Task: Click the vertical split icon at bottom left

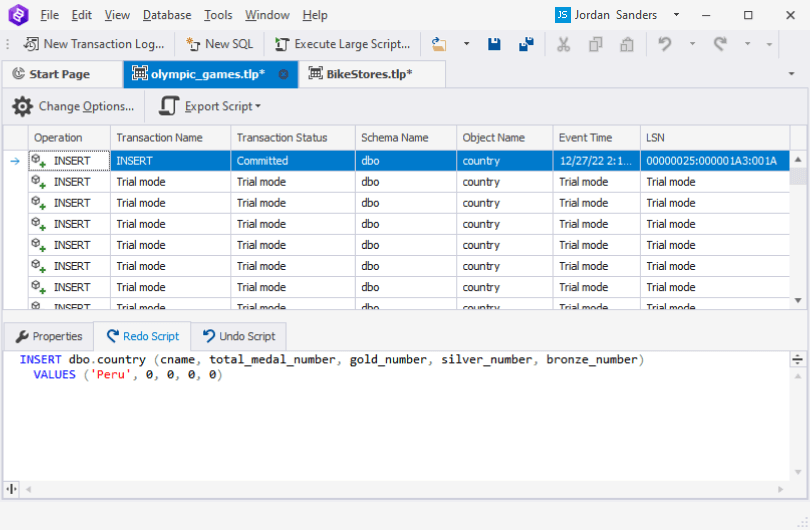Action: pos(11,489)
